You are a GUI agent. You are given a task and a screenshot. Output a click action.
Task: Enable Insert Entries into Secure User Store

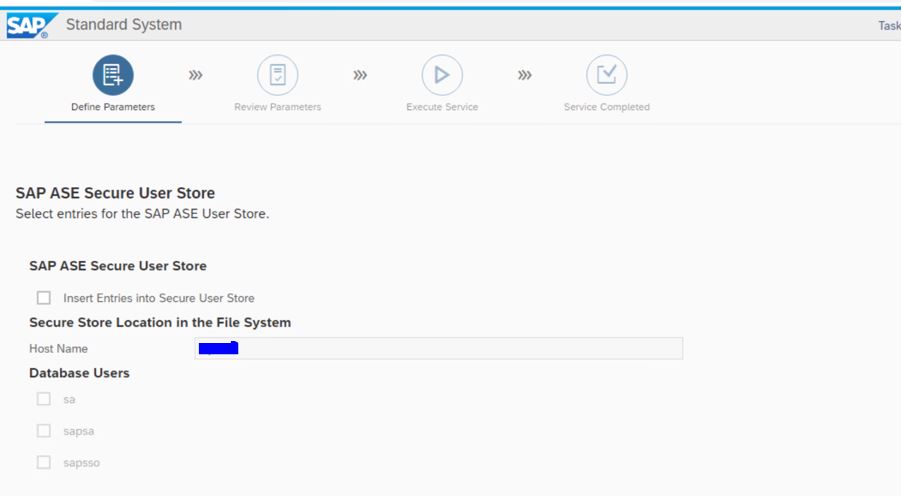click(x=44, y=298)
